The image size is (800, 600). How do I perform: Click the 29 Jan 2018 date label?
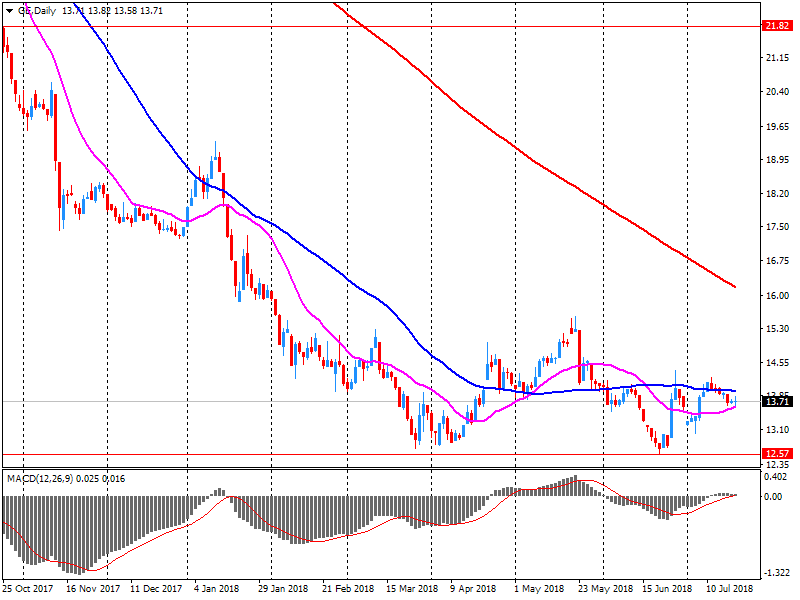click(283, 589)
